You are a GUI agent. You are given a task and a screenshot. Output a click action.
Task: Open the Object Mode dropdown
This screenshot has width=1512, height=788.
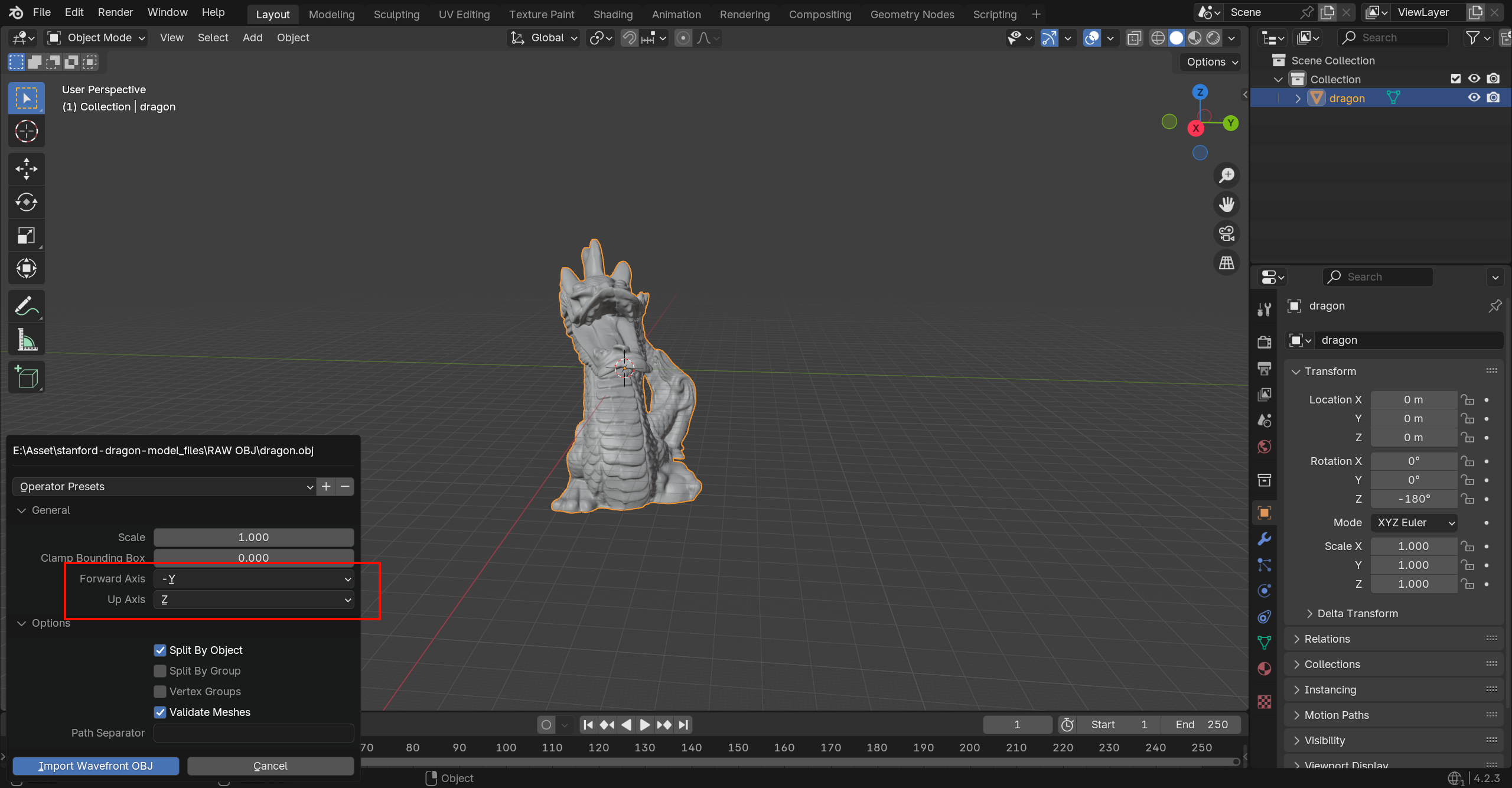tap(96, 38)
